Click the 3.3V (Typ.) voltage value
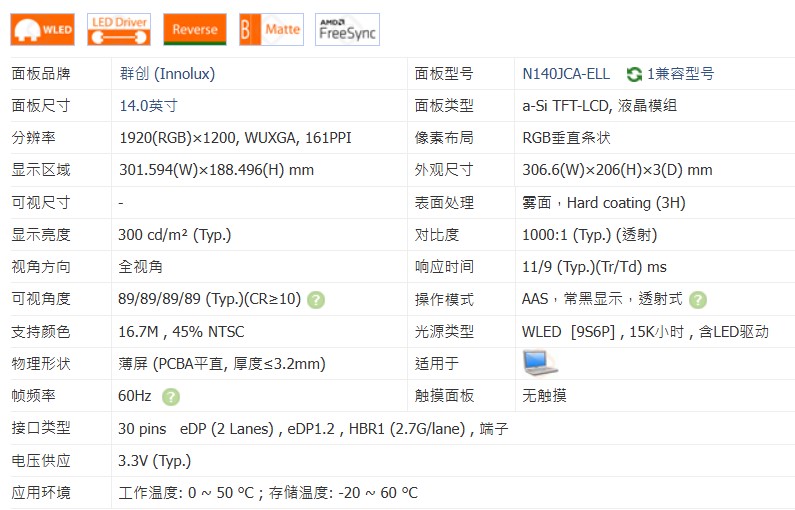795x510 pixels. [154, 461]
